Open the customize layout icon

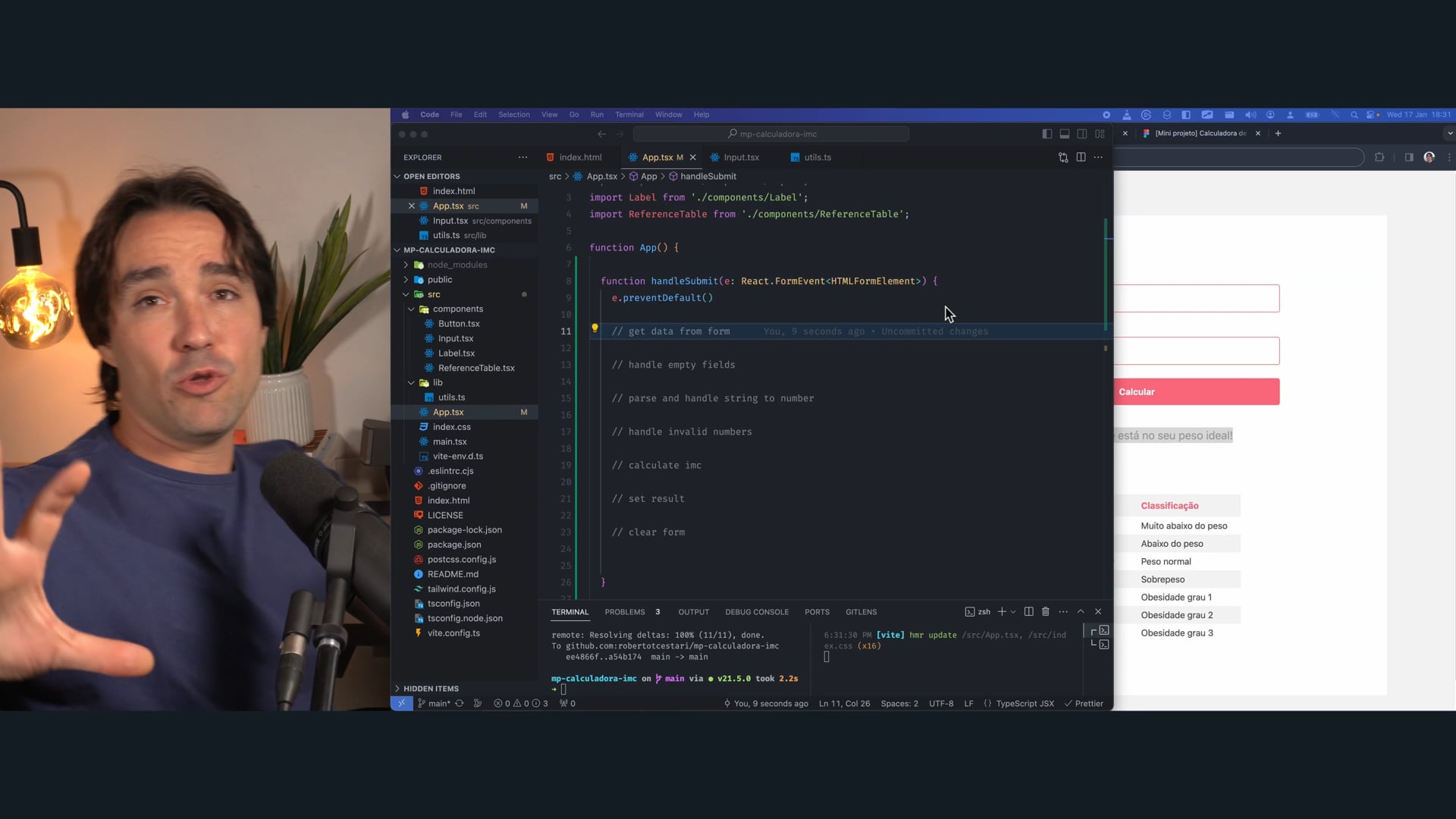[1100, 134]
